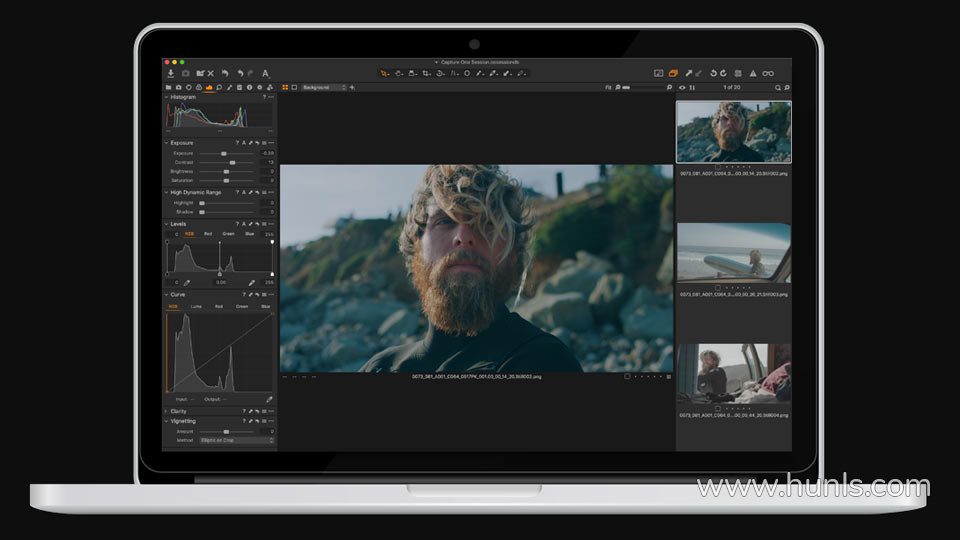Open the Capture camera tool tab
960x540 pixels.
(x=178, y=88)
